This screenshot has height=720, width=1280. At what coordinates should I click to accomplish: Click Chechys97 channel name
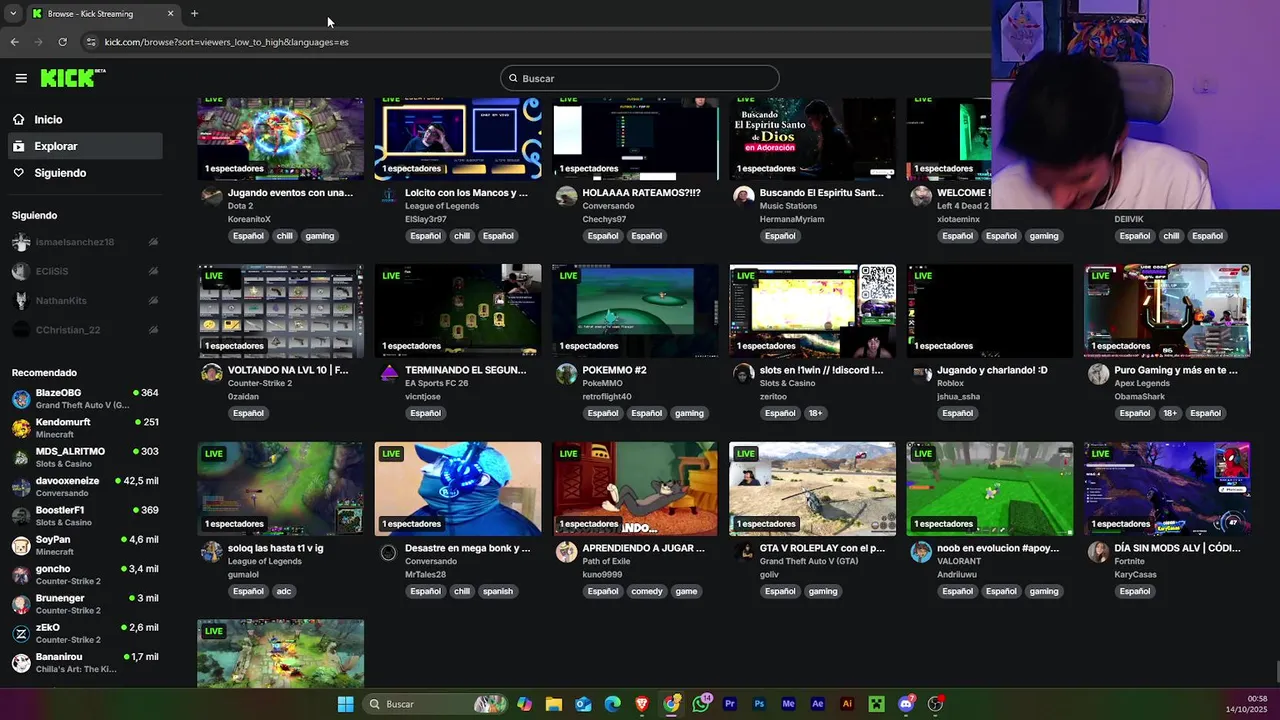(x=604, y=219)
